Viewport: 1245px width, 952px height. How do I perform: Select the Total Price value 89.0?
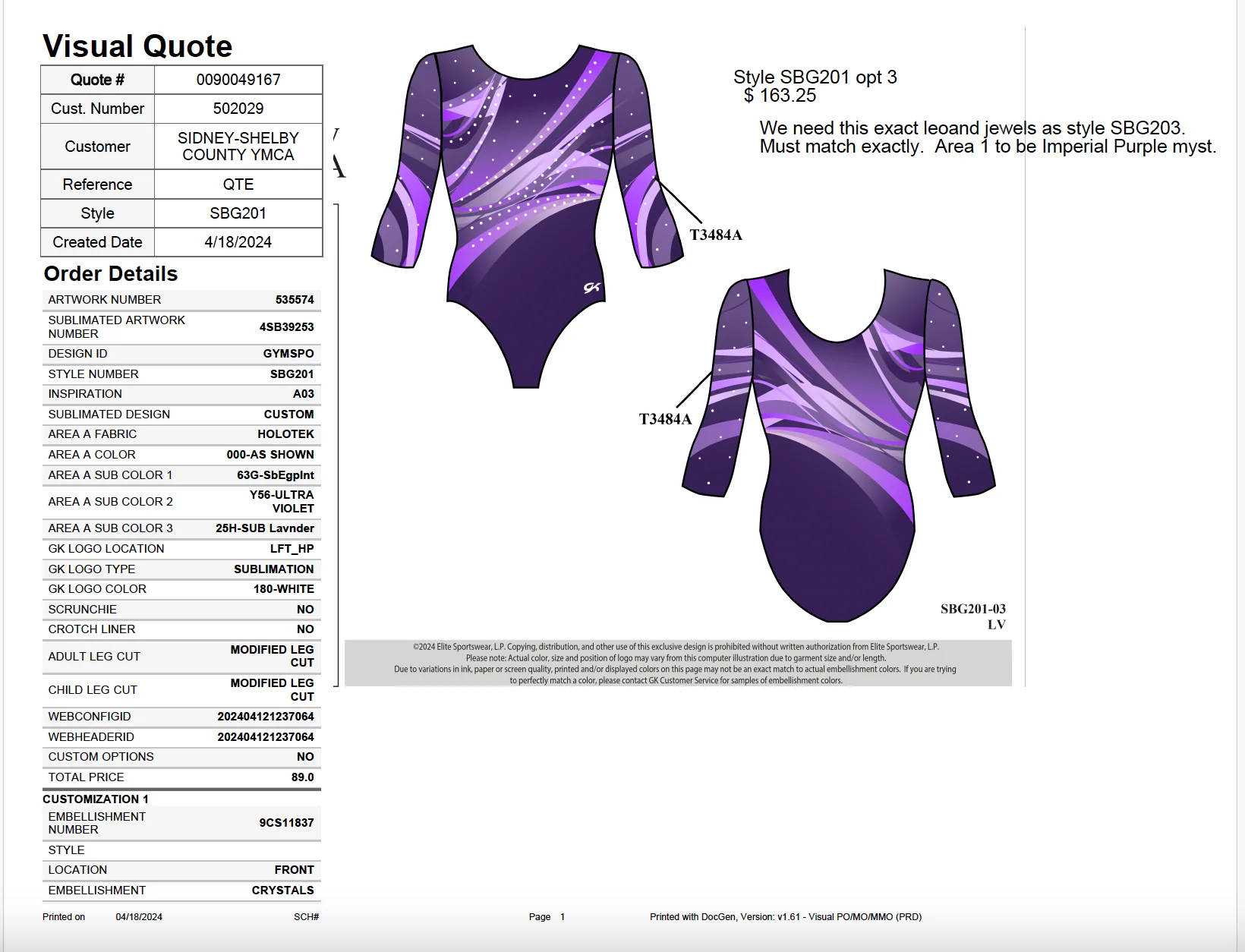[303, 777]
